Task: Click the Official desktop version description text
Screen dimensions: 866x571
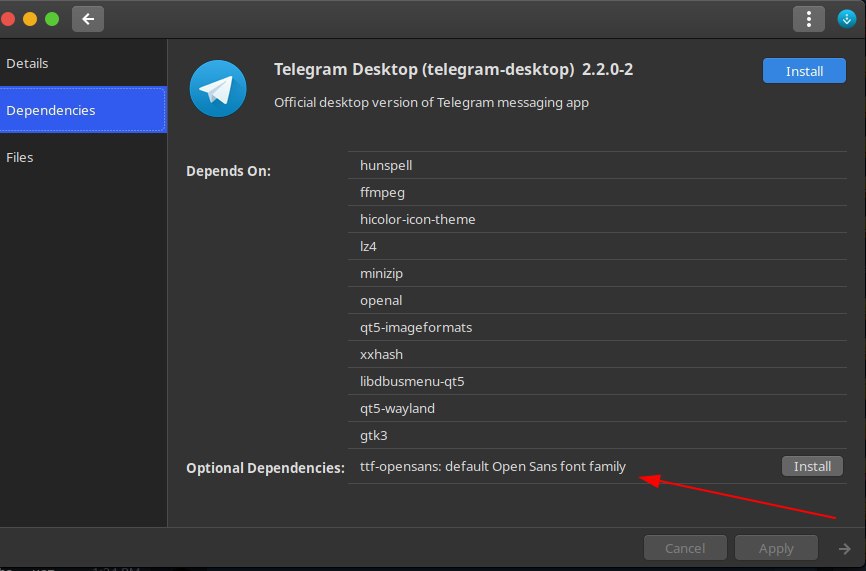Action: pos(431,103)
